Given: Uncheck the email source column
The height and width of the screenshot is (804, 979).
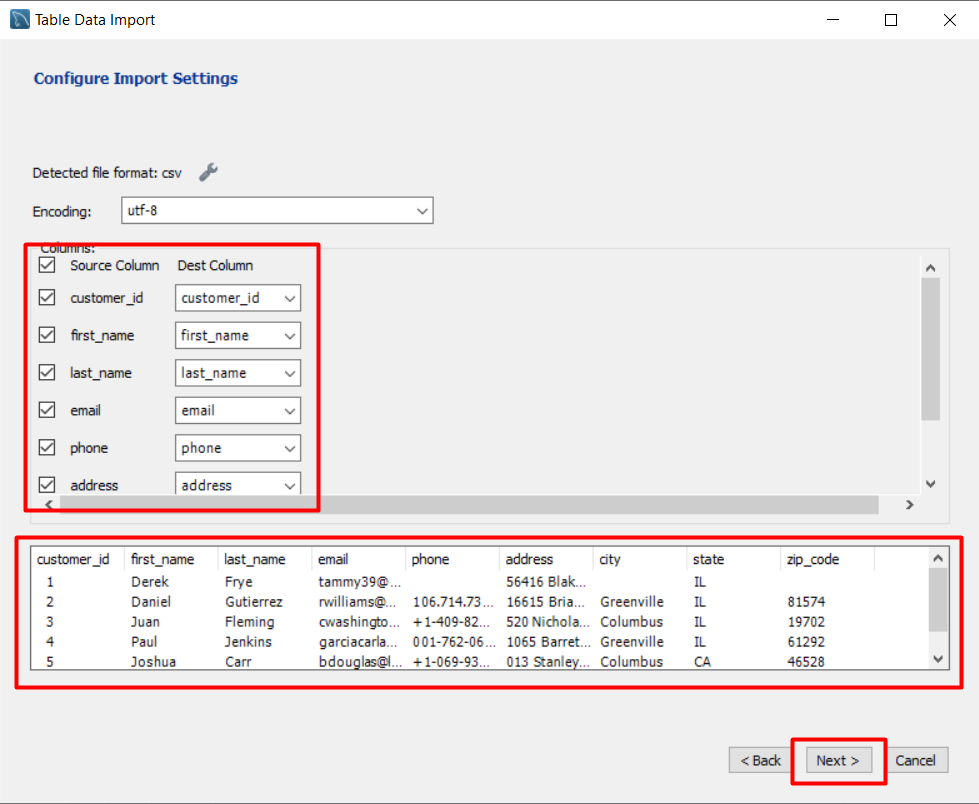Looking at the screenshot, I should click(x=46, y=410).
